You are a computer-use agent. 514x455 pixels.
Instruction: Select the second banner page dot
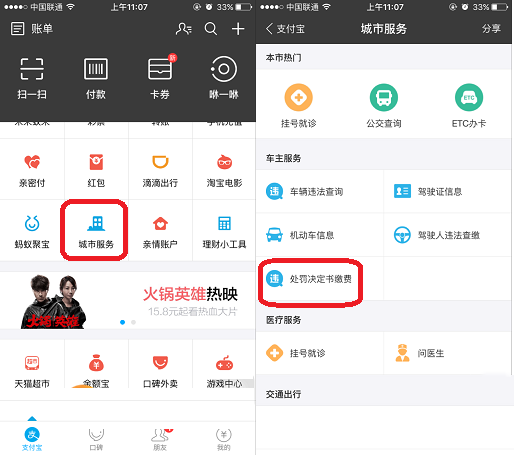click(133, 322)
